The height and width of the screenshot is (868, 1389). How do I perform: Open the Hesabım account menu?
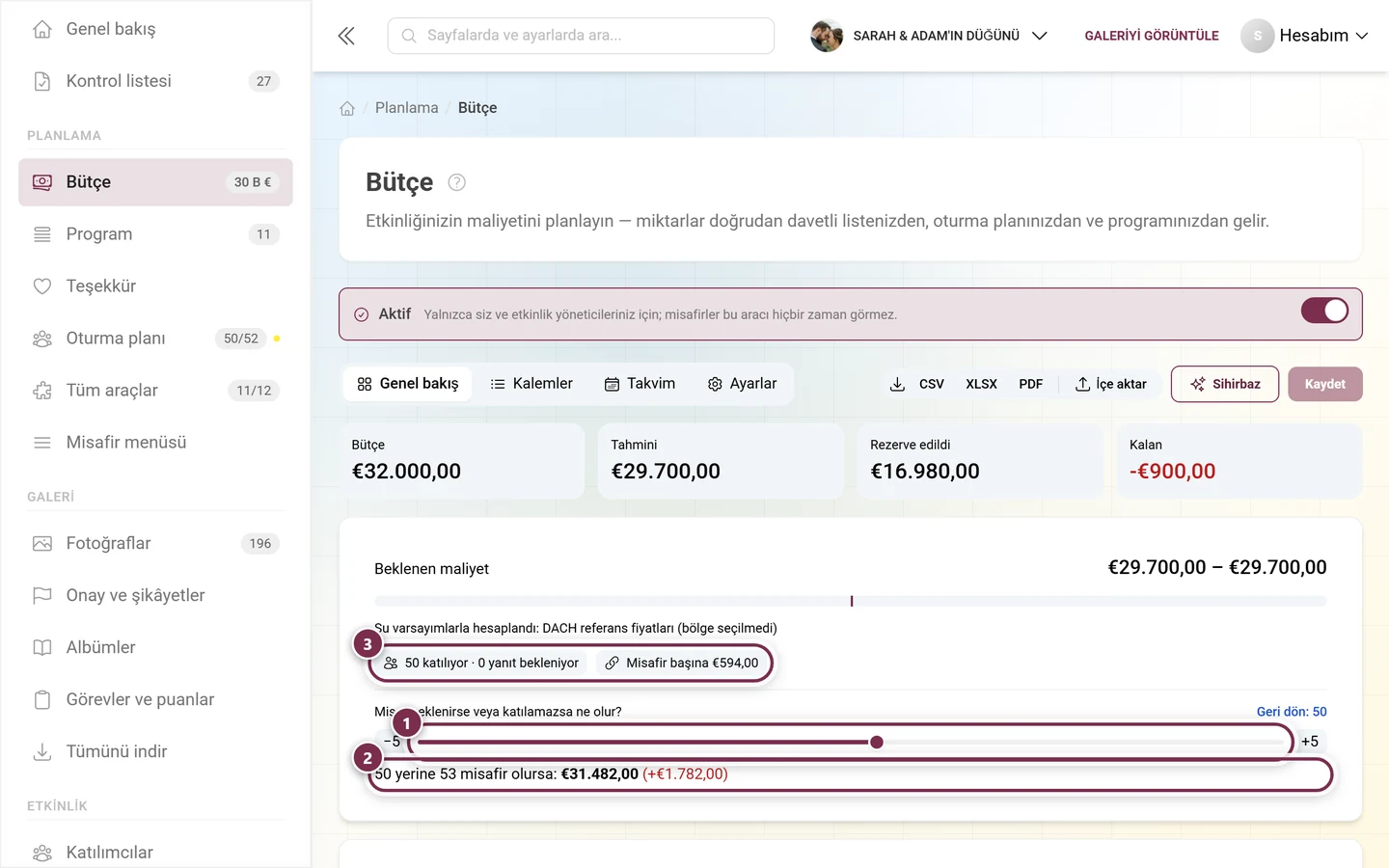pyautogui.click(x=1304, y=36)
